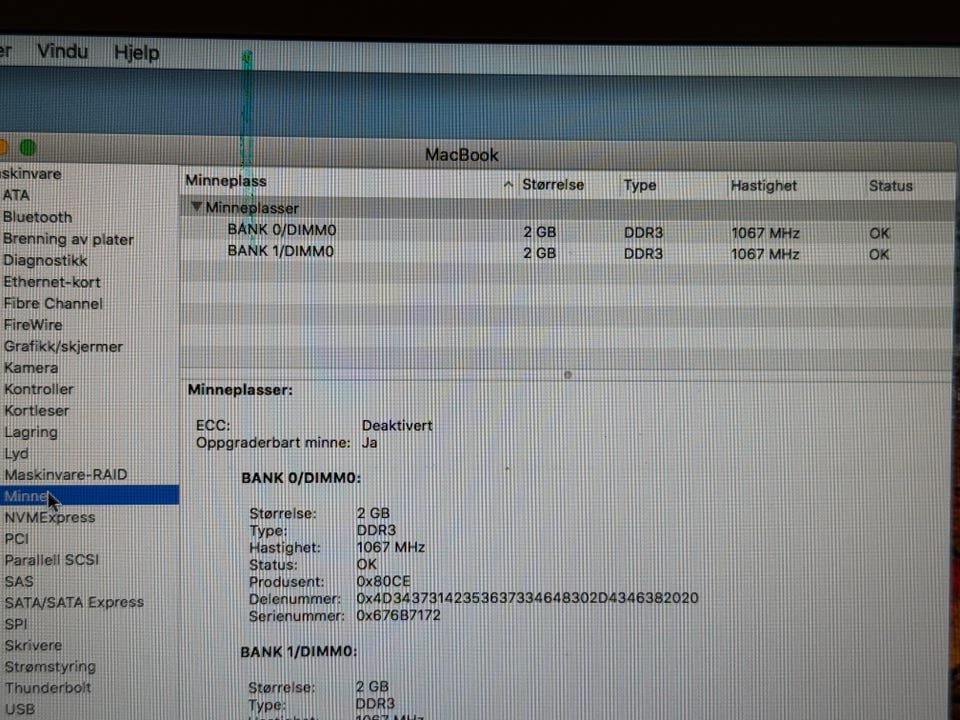Screen dimensions: 960x720
Task: Click the BANK 0/DIMM0: detail heading
Action: click(301, 478)
